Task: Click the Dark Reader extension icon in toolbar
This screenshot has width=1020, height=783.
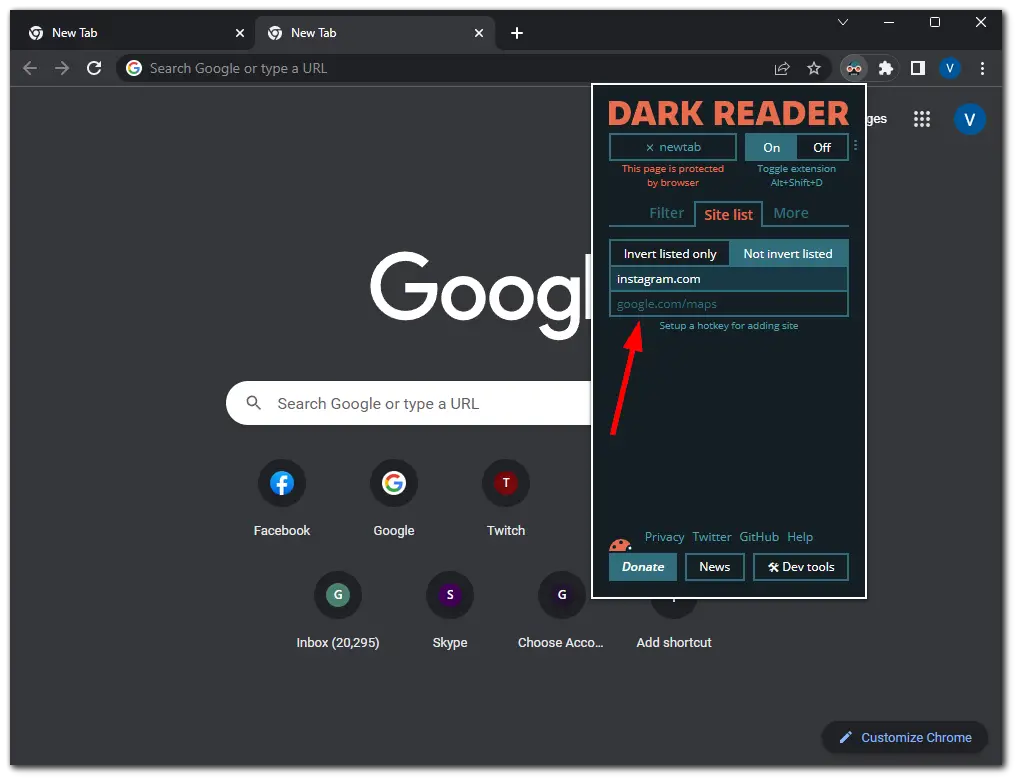Action: 853,68
